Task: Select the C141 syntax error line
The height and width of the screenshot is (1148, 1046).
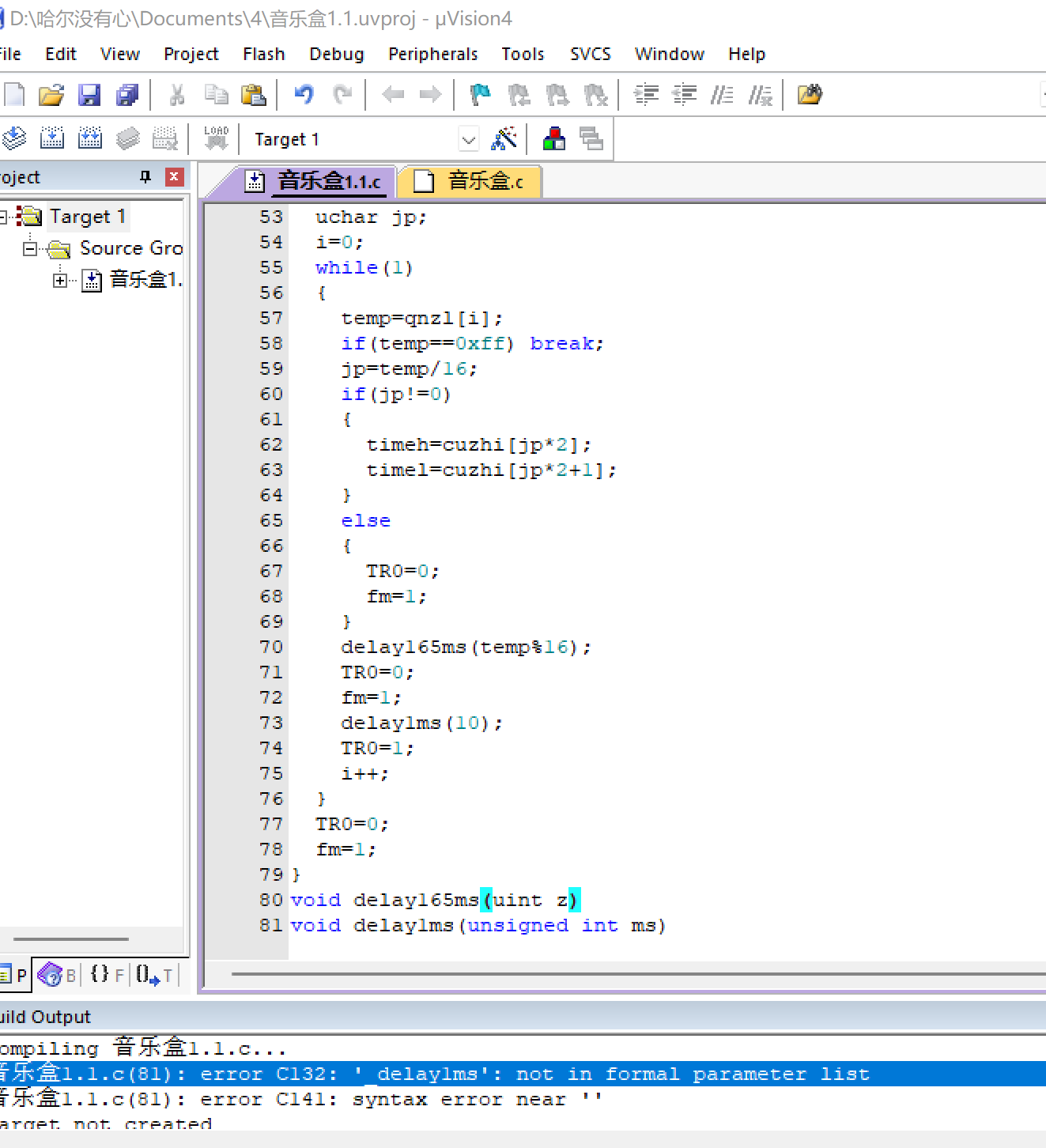Action: point(523,1099)
